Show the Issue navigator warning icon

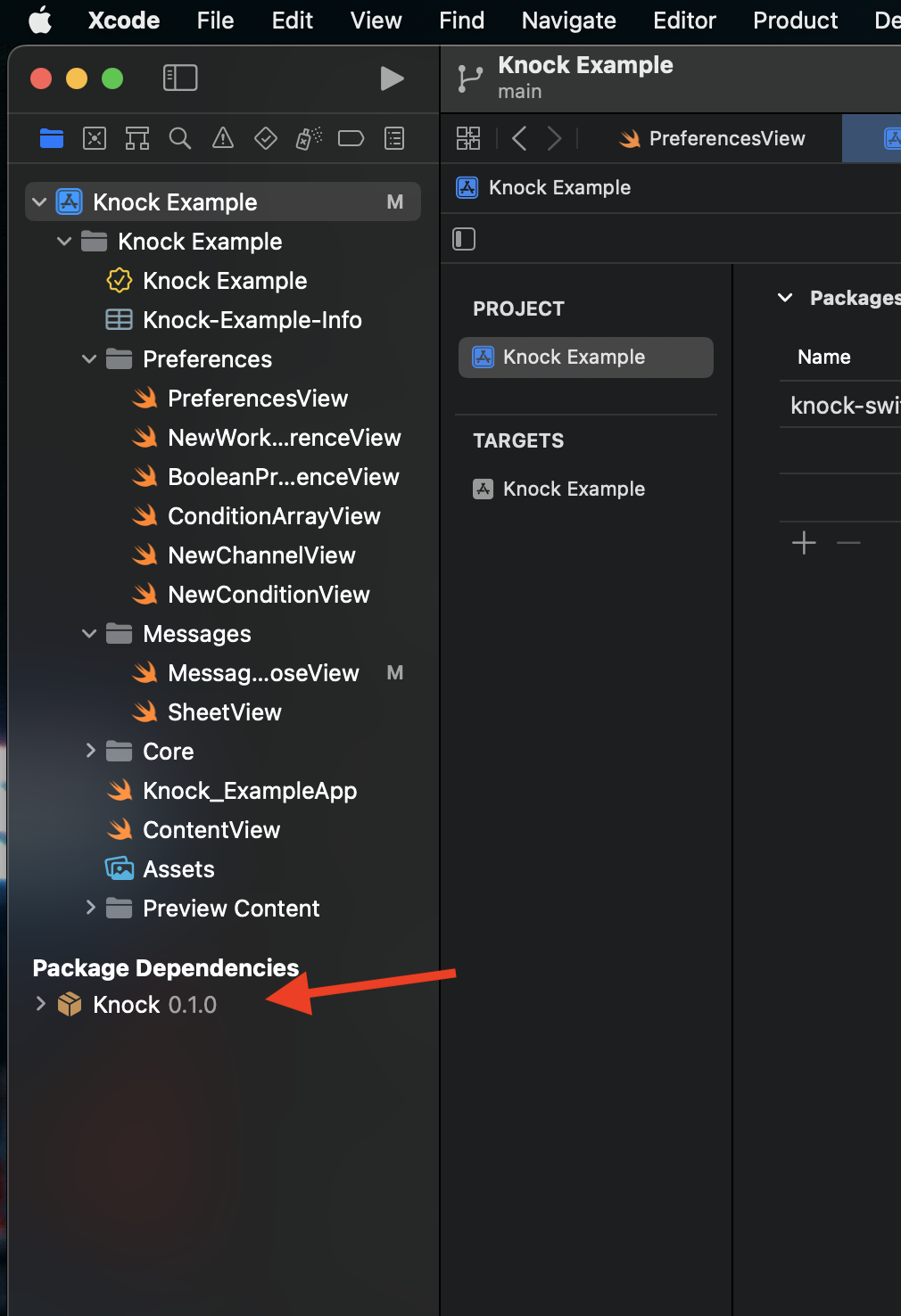[x=222, y=138]
